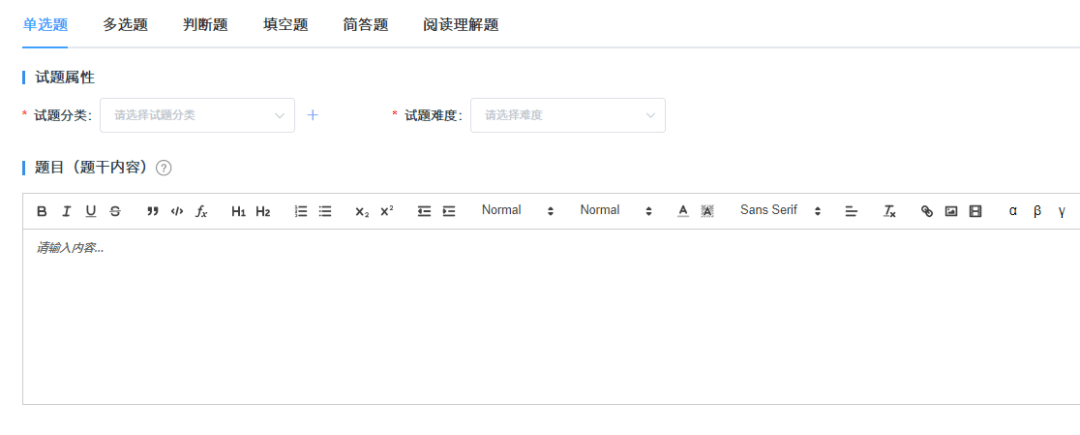Add a new category with plus icon
The image size is (1080, 435).
[x=313, y=116]
